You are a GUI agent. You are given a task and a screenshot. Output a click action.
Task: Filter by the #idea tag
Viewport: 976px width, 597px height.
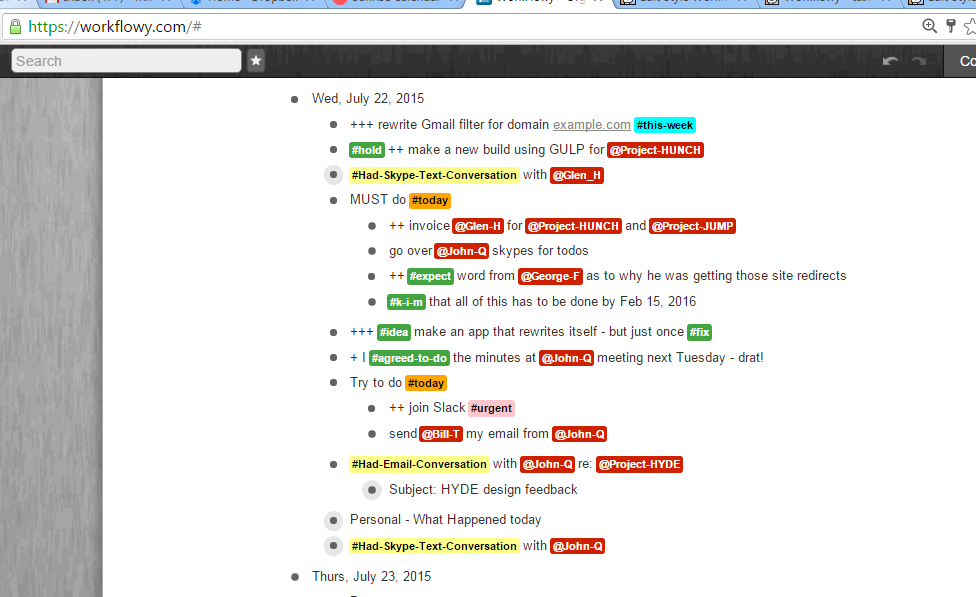tap(394, 332)
